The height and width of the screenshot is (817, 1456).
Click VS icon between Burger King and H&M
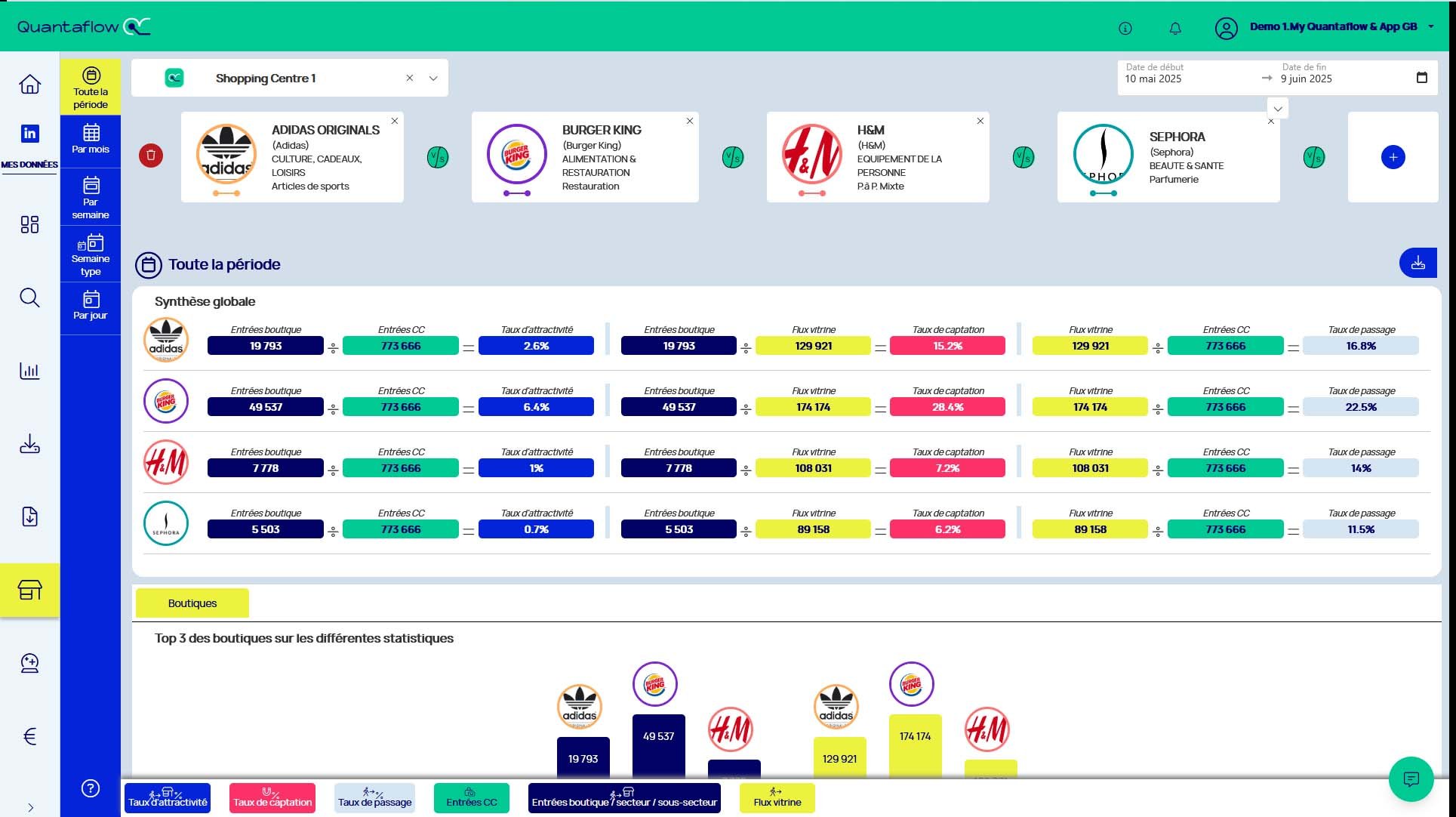733,157
